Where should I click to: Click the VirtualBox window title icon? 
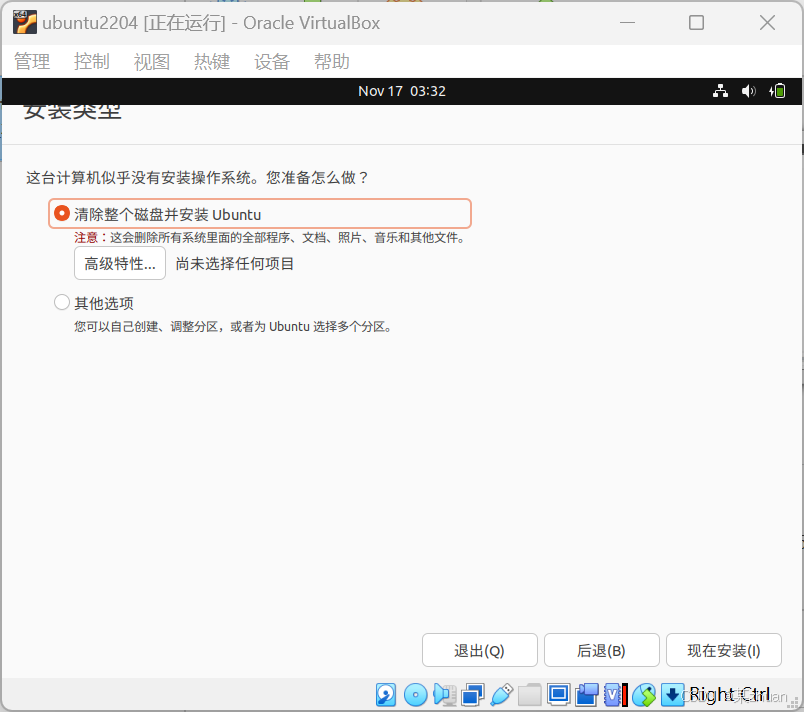click(x=25, y=23)
